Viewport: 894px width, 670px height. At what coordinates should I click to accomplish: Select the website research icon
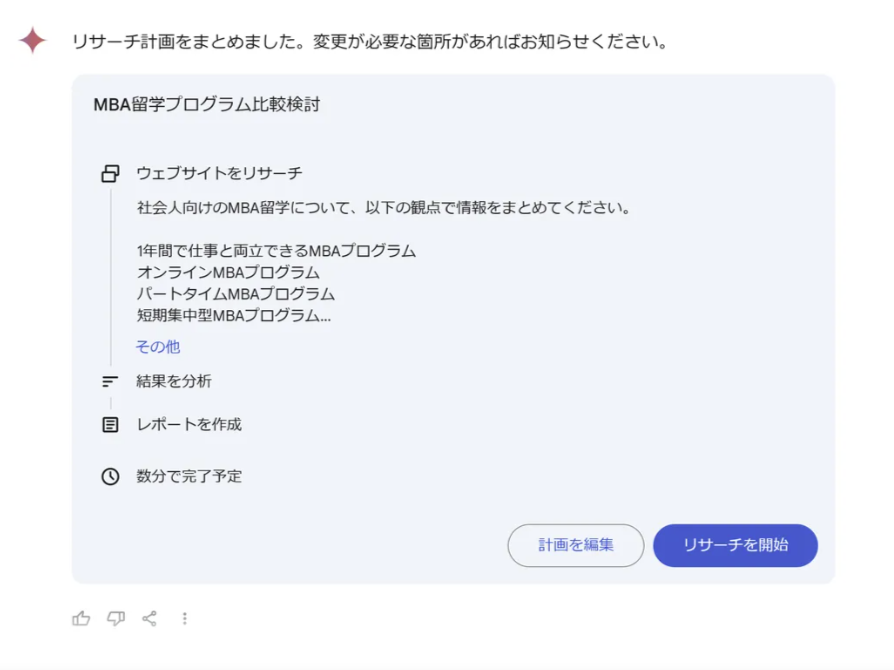click(108, 172)
